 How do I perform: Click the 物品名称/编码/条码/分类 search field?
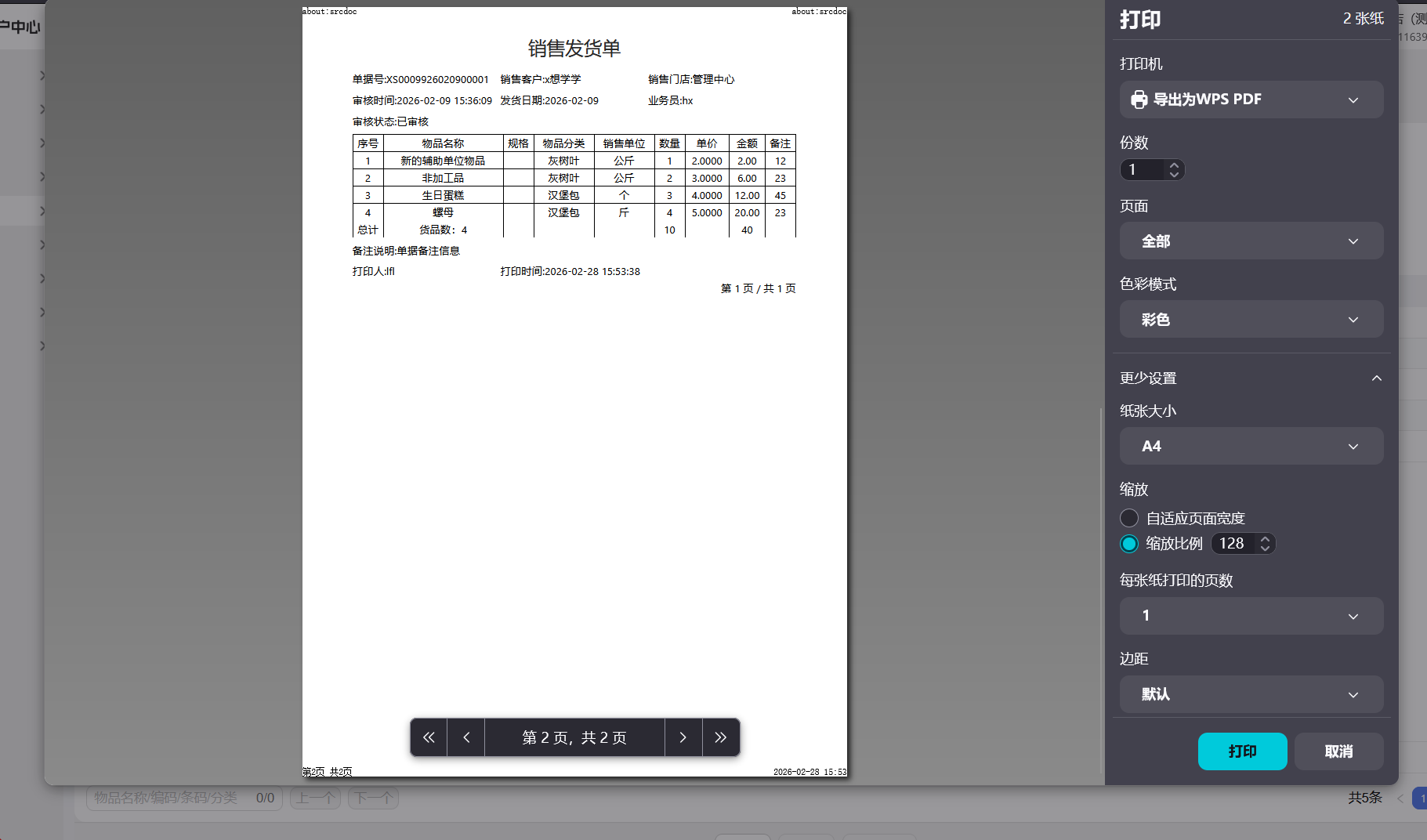[x=184, y=798]
